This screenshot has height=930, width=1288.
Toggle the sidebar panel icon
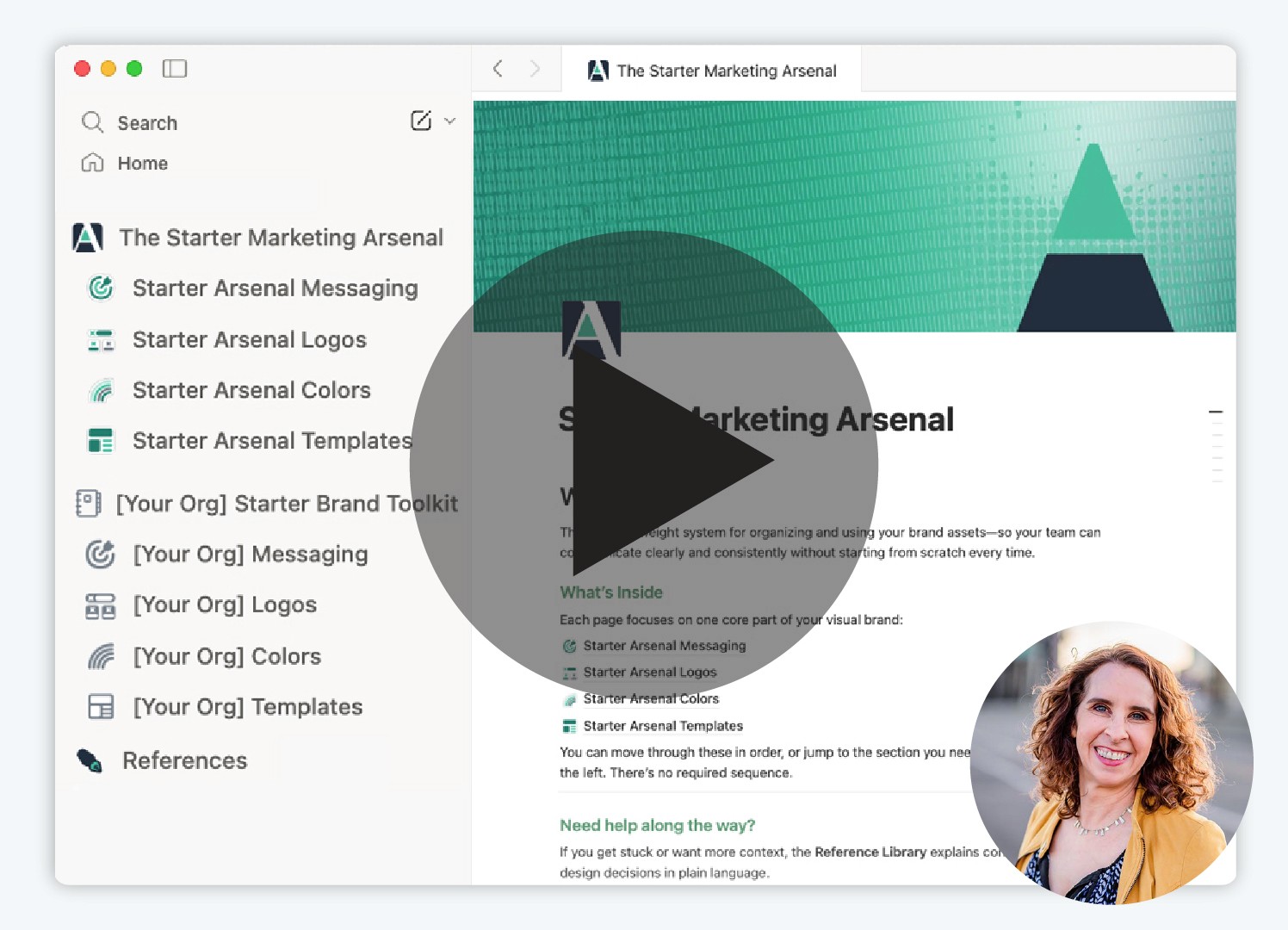[175, 69]
